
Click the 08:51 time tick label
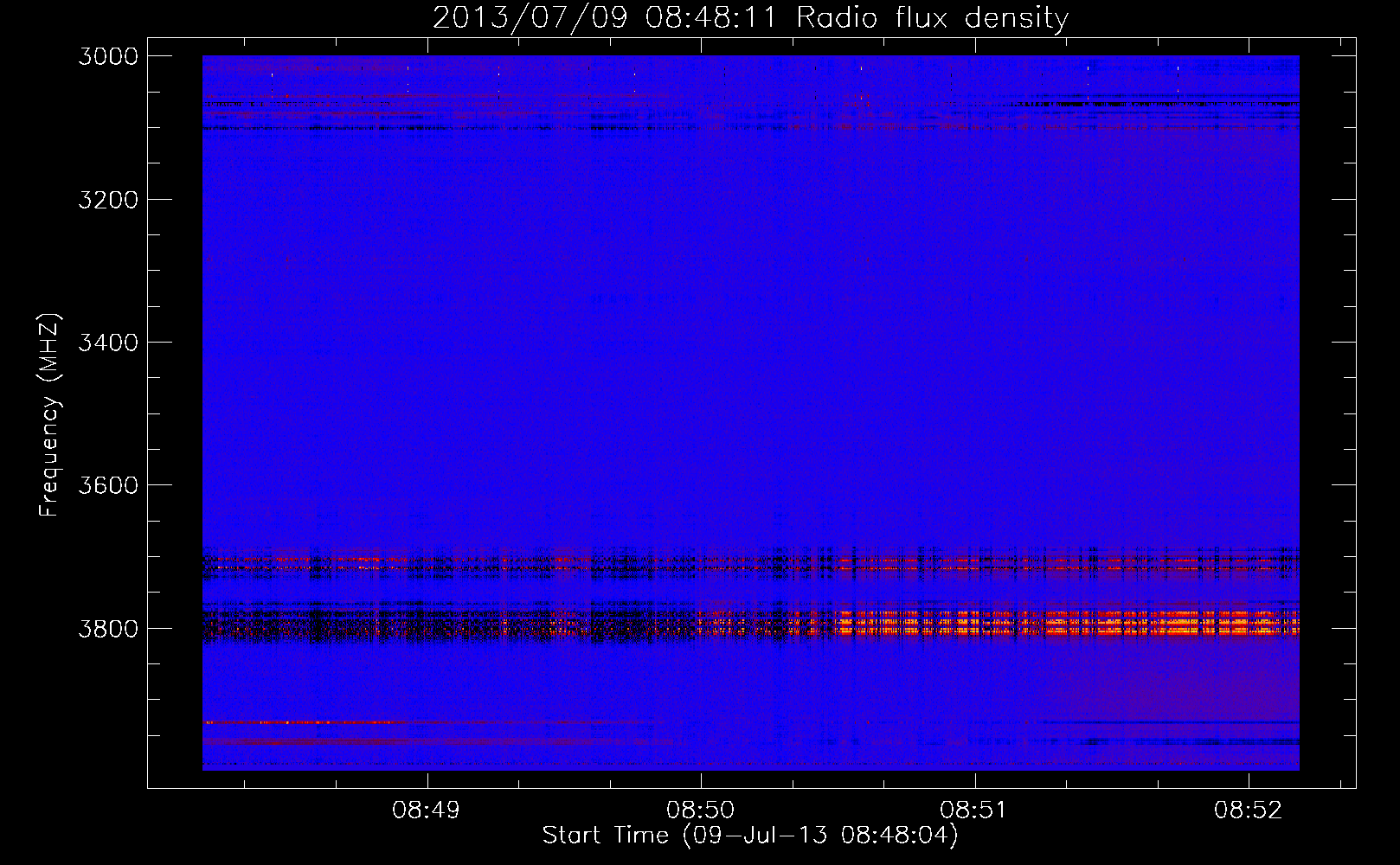974,811
